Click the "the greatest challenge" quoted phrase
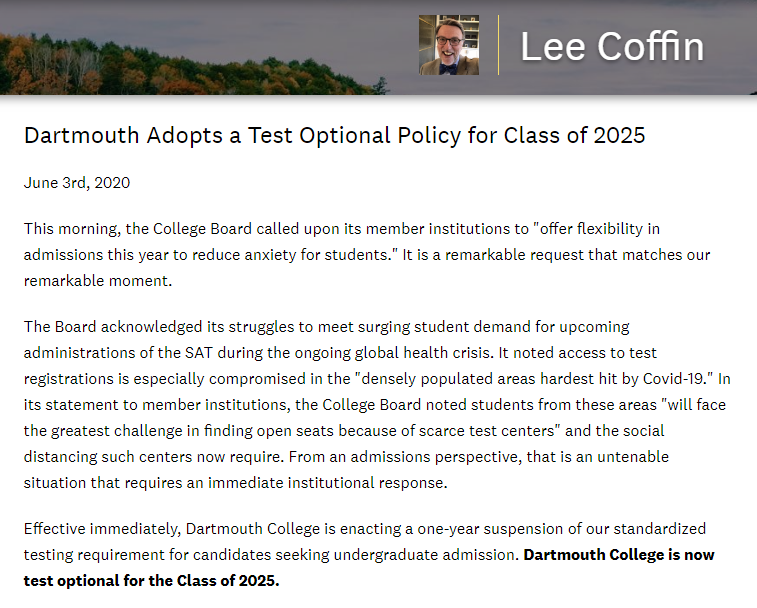 click(x=109, y=430)
